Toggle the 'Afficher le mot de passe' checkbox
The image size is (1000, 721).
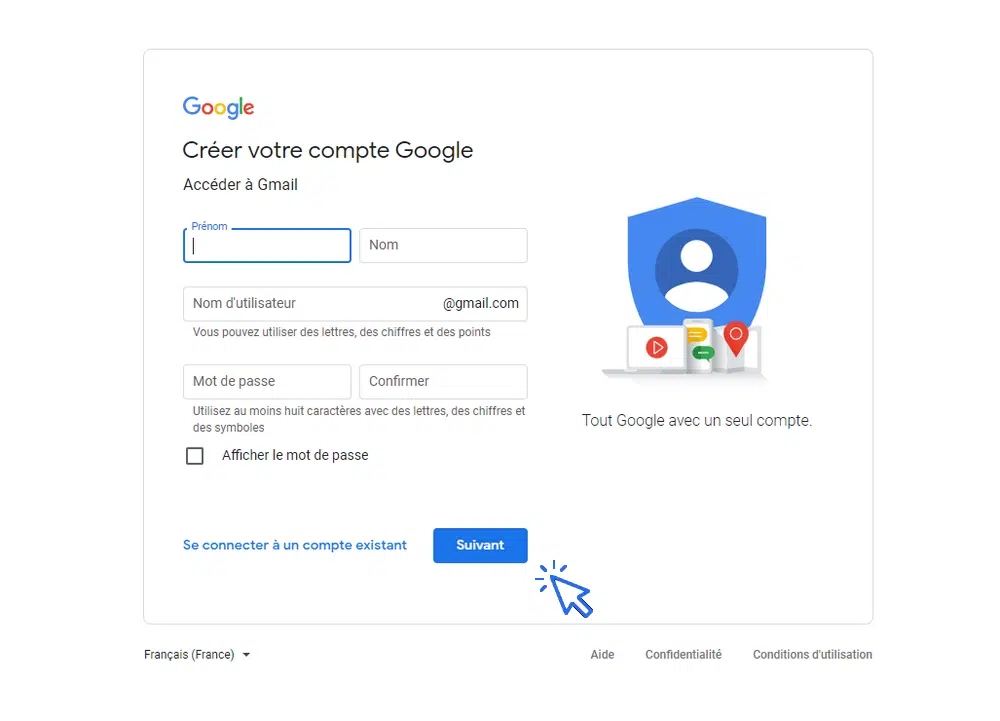click(x=195, y=455)
